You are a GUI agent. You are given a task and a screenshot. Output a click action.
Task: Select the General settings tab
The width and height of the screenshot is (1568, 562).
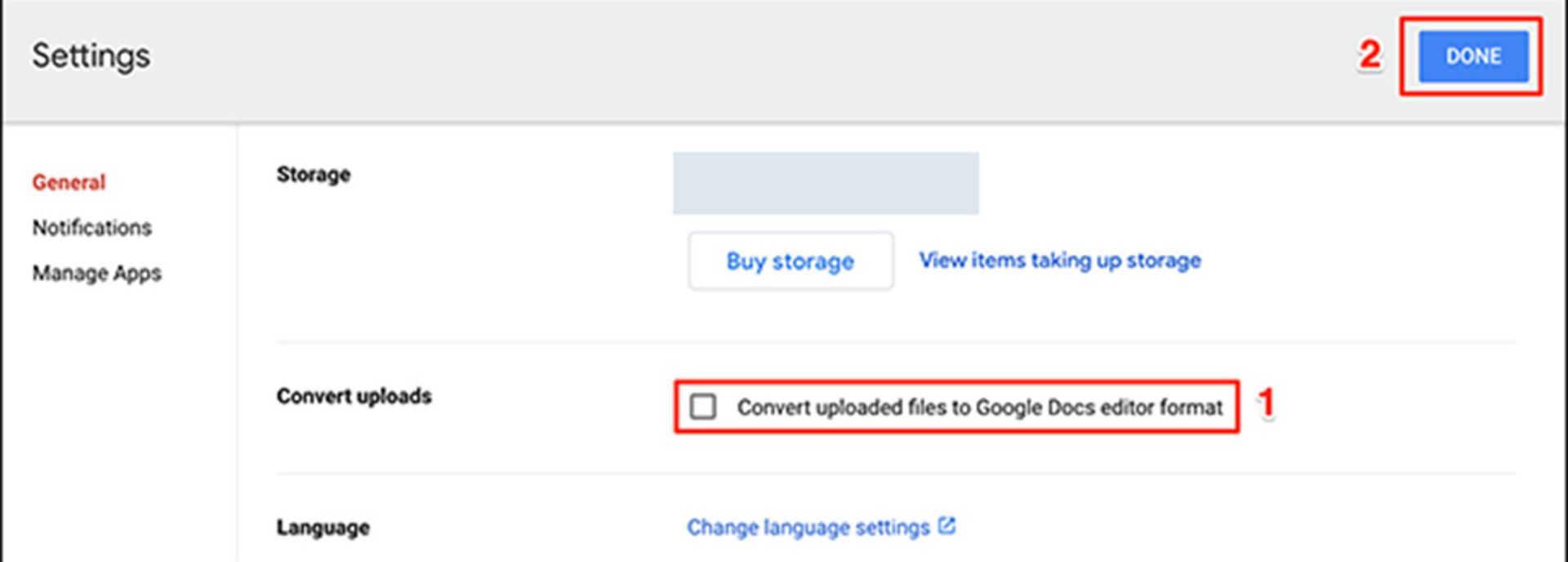click(69, 182)
